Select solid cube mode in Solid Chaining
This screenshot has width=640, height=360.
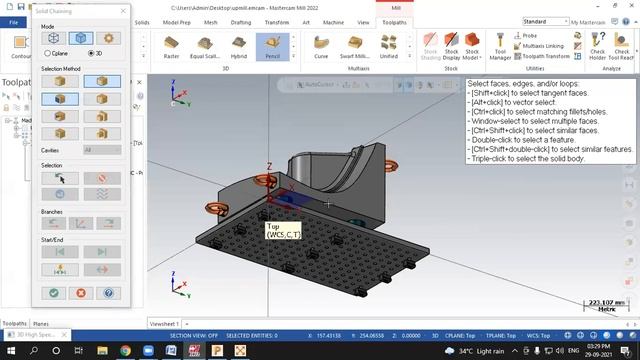tap(81, 38)
